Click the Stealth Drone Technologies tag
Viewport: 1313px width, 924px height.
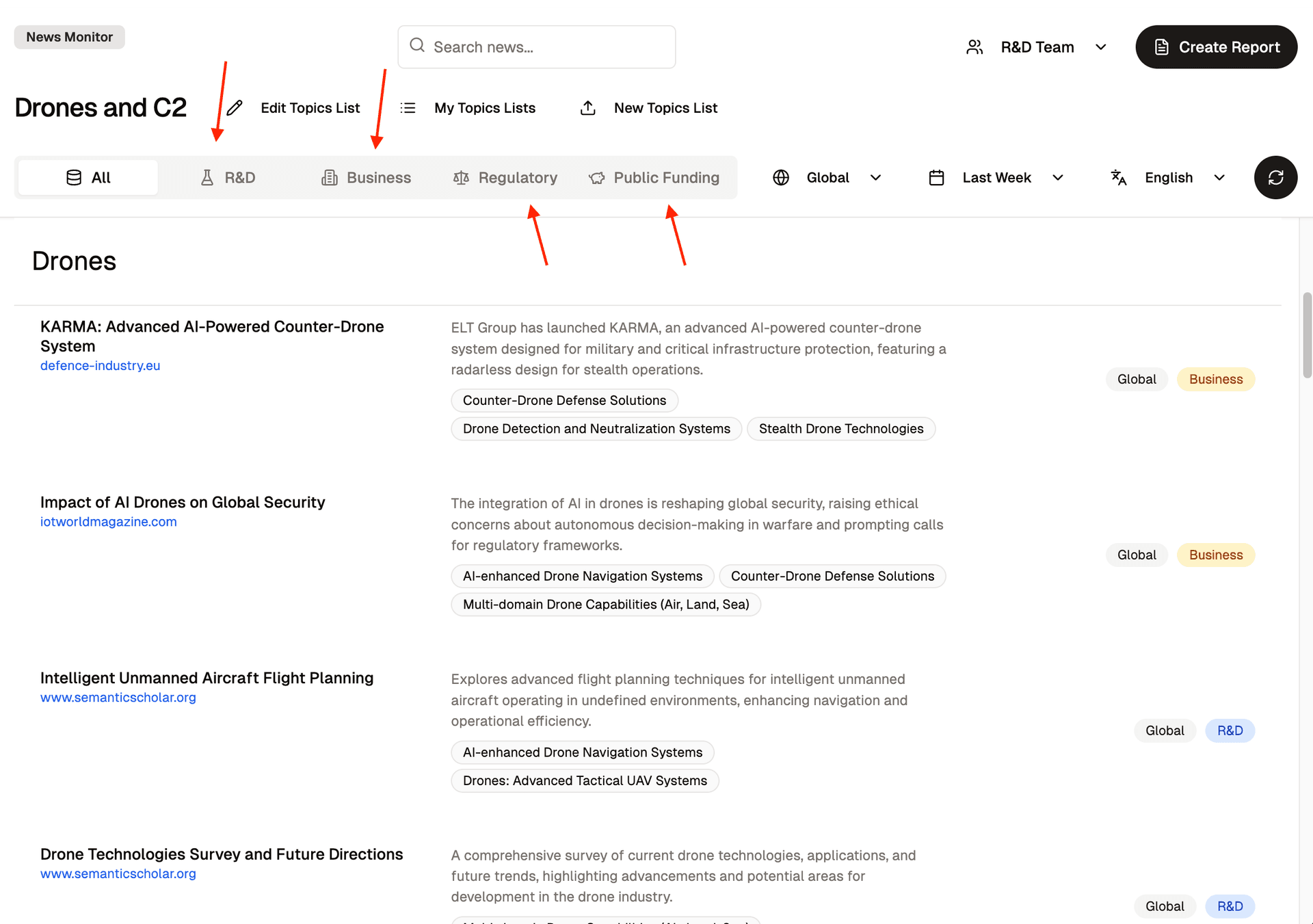pos(841,429)
